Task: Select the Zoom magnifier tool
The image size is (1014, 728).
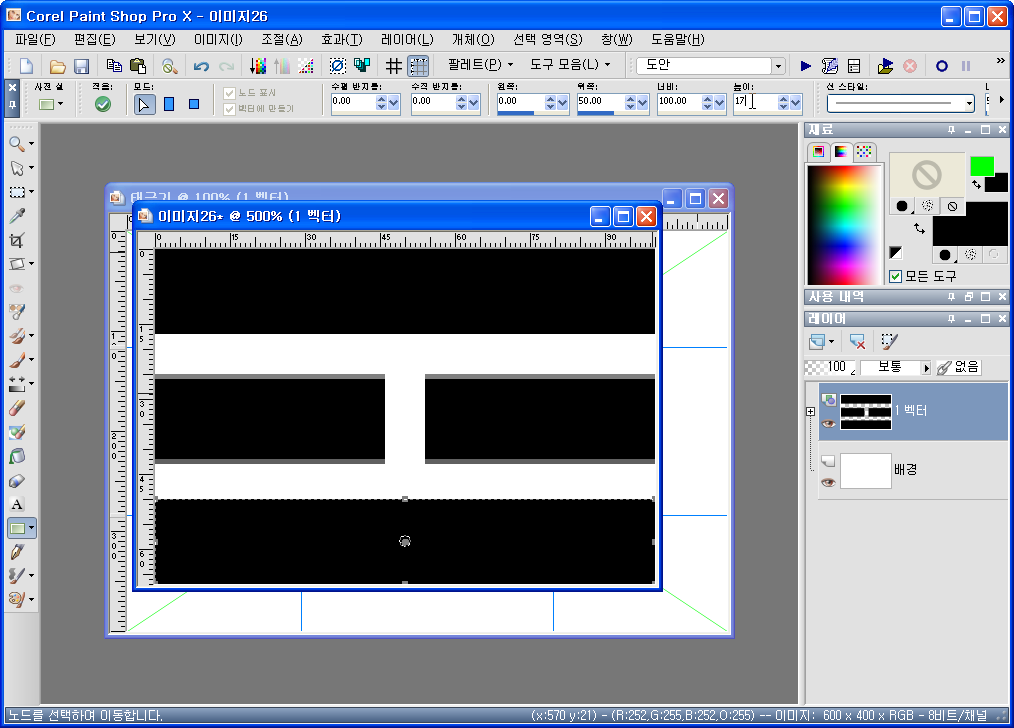Action: [17, 144]
